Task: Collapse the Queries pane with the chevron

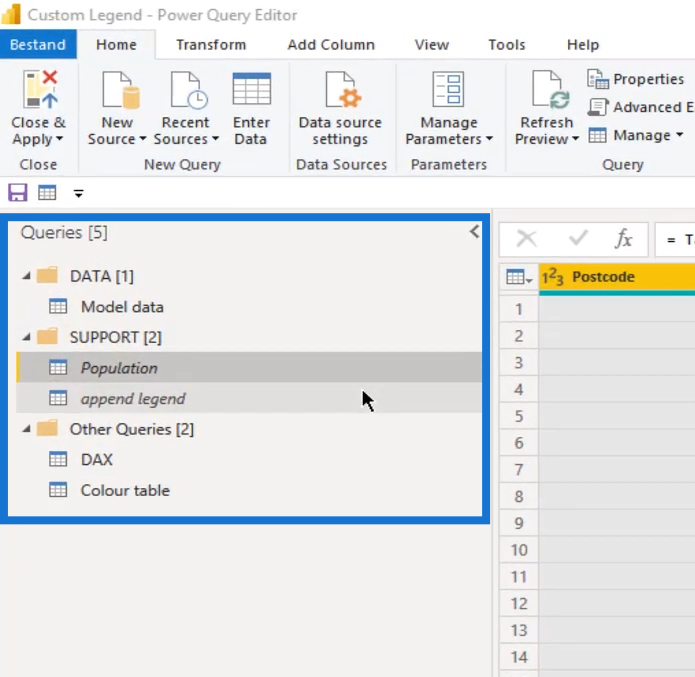Action: [x=475, y=231]
